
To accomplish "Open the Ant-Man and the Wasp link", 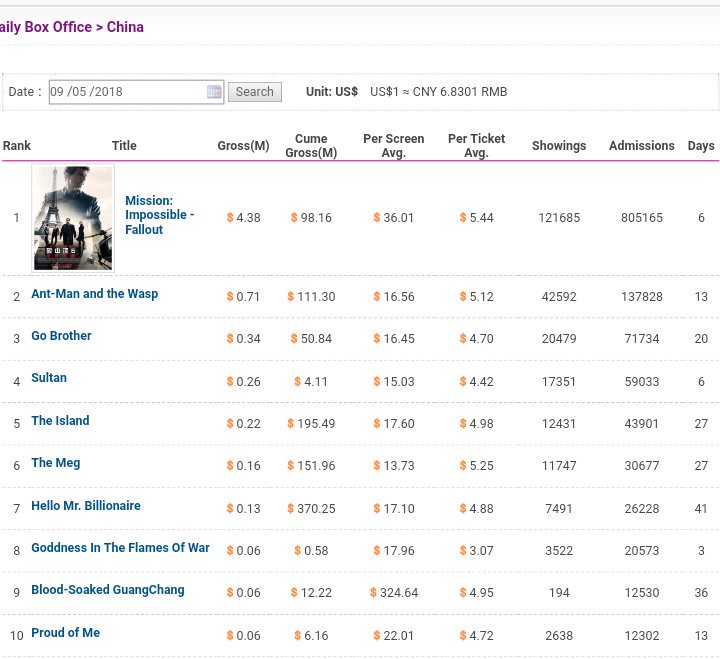I will coord(95,294).
